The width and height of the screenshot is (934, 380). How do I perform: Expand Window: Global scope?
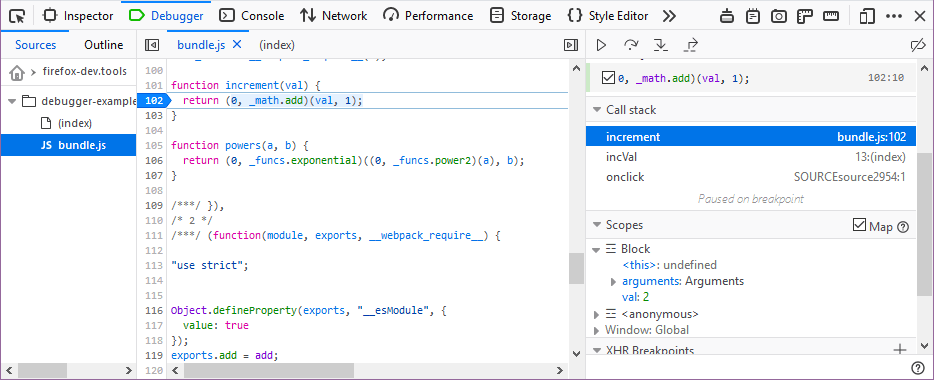596,330
